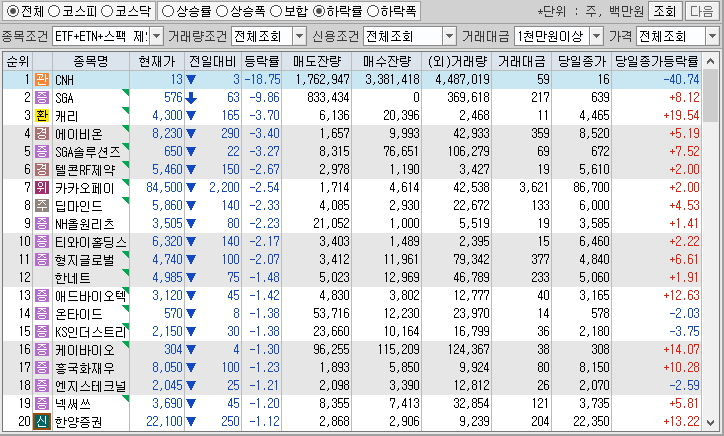Select the 보합 radio button
The height and width of the screenshot is (436, 724).
click(x=276, y=11)
